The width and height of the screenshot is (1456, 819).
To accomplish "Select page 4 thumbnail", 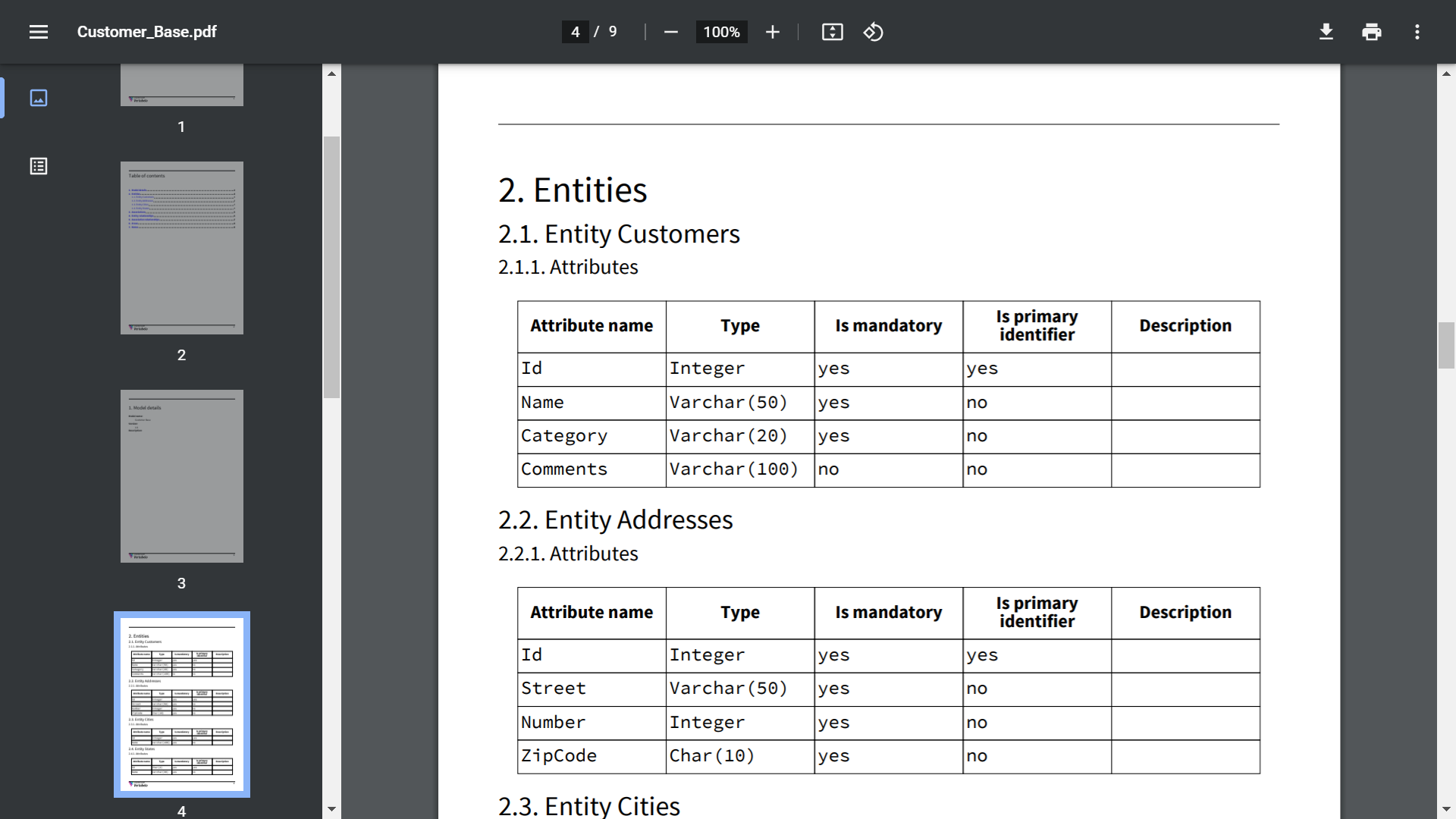I will click(182, 704).
